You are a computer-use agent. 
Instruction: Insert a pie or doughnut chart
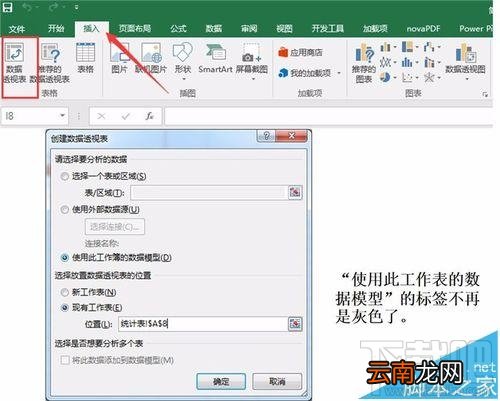(x=385, y=77)
